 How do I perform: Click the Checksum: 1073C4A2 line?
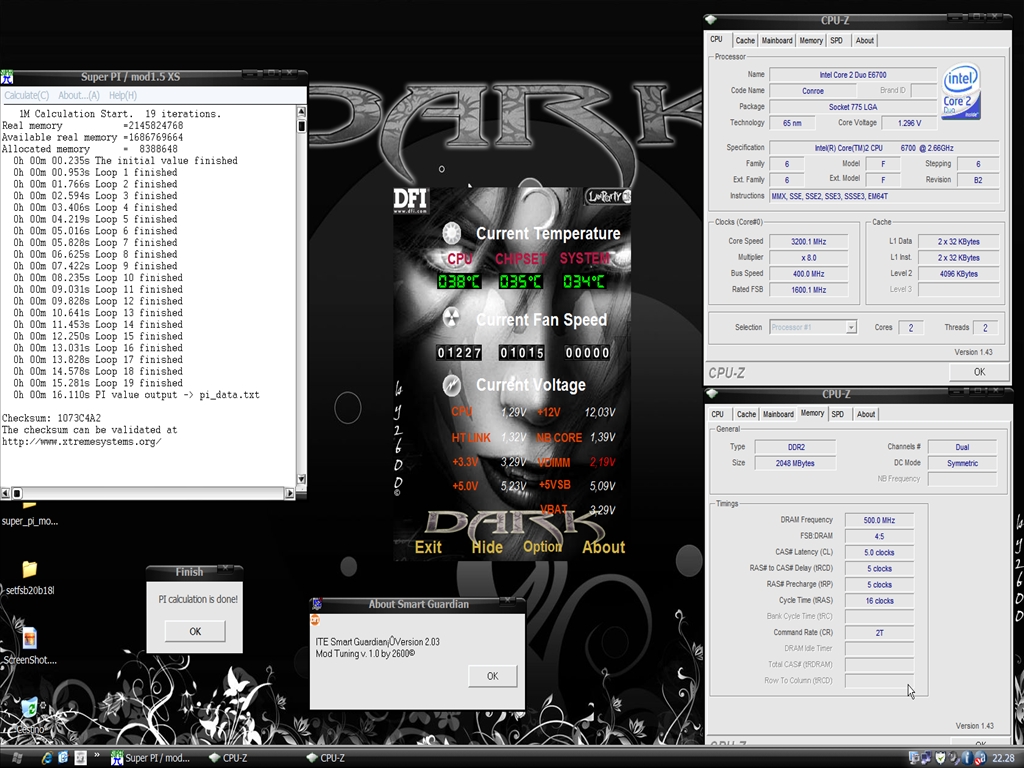[51, 418]
